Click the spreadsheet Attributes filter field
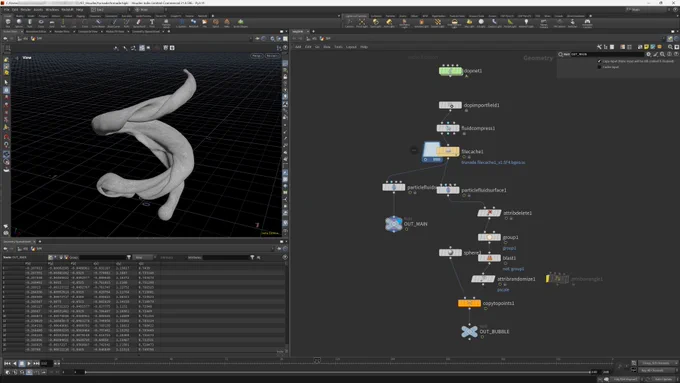 226,257
